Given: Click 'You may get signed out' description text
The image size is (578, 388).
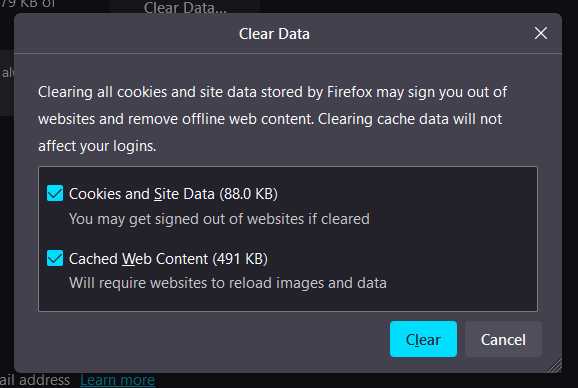Looking at the screenshot, I should tap(219, 219).
